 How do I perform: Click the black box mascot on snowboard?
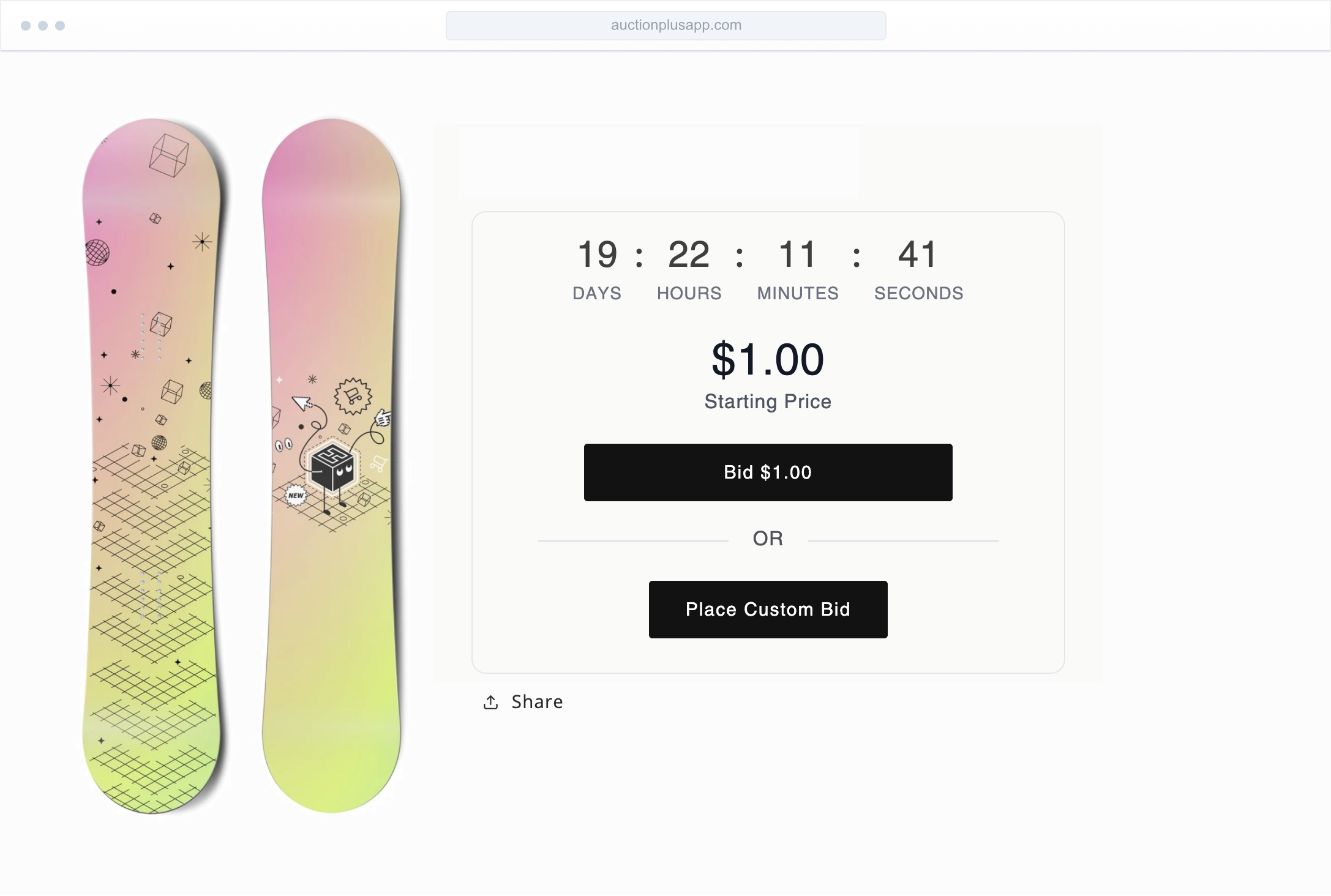pyautogui.click(x=332, y=469)
